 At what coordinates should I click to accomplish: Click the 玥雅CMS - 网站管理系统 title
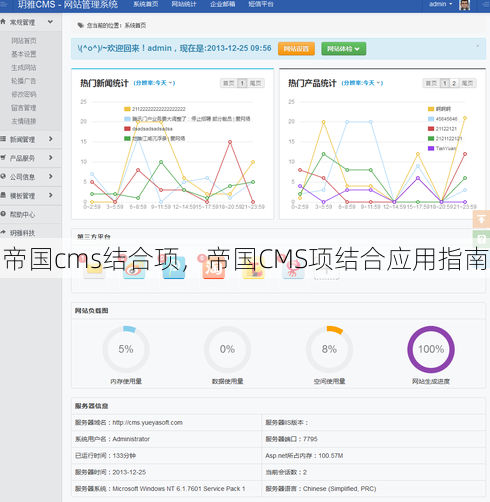68,4
